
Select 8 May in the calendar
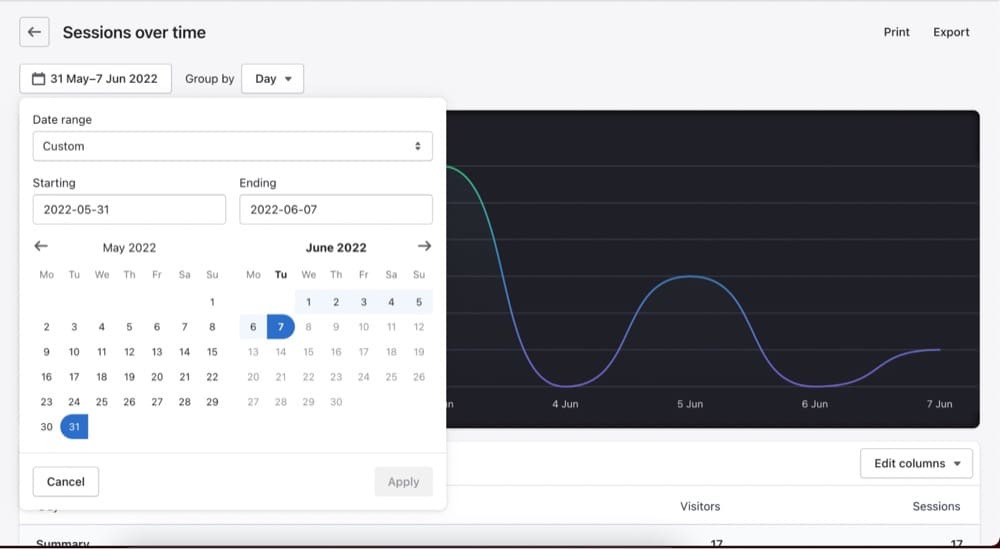click(212, 327)
